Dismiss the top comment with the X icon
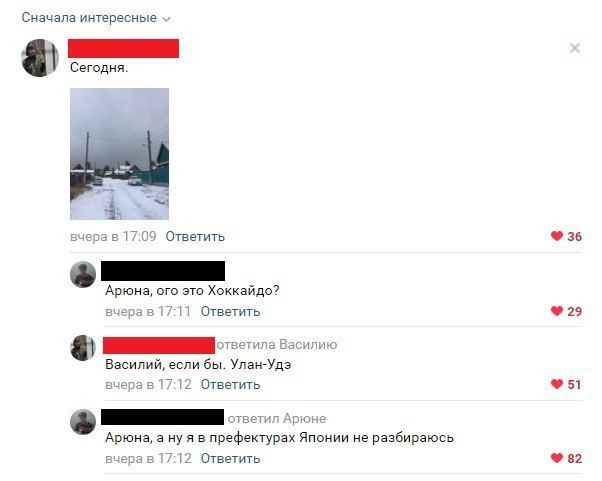602x481 pixels. point(575,48)
